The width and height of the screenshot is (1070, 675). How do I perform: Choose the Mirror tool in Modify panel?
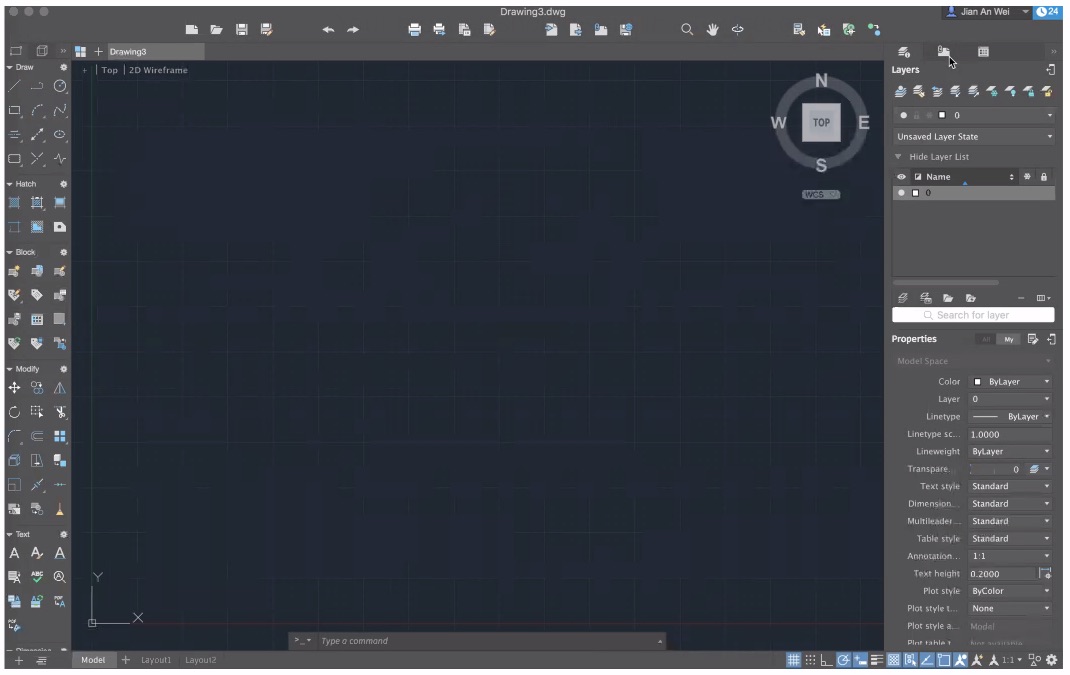(60, 388)
